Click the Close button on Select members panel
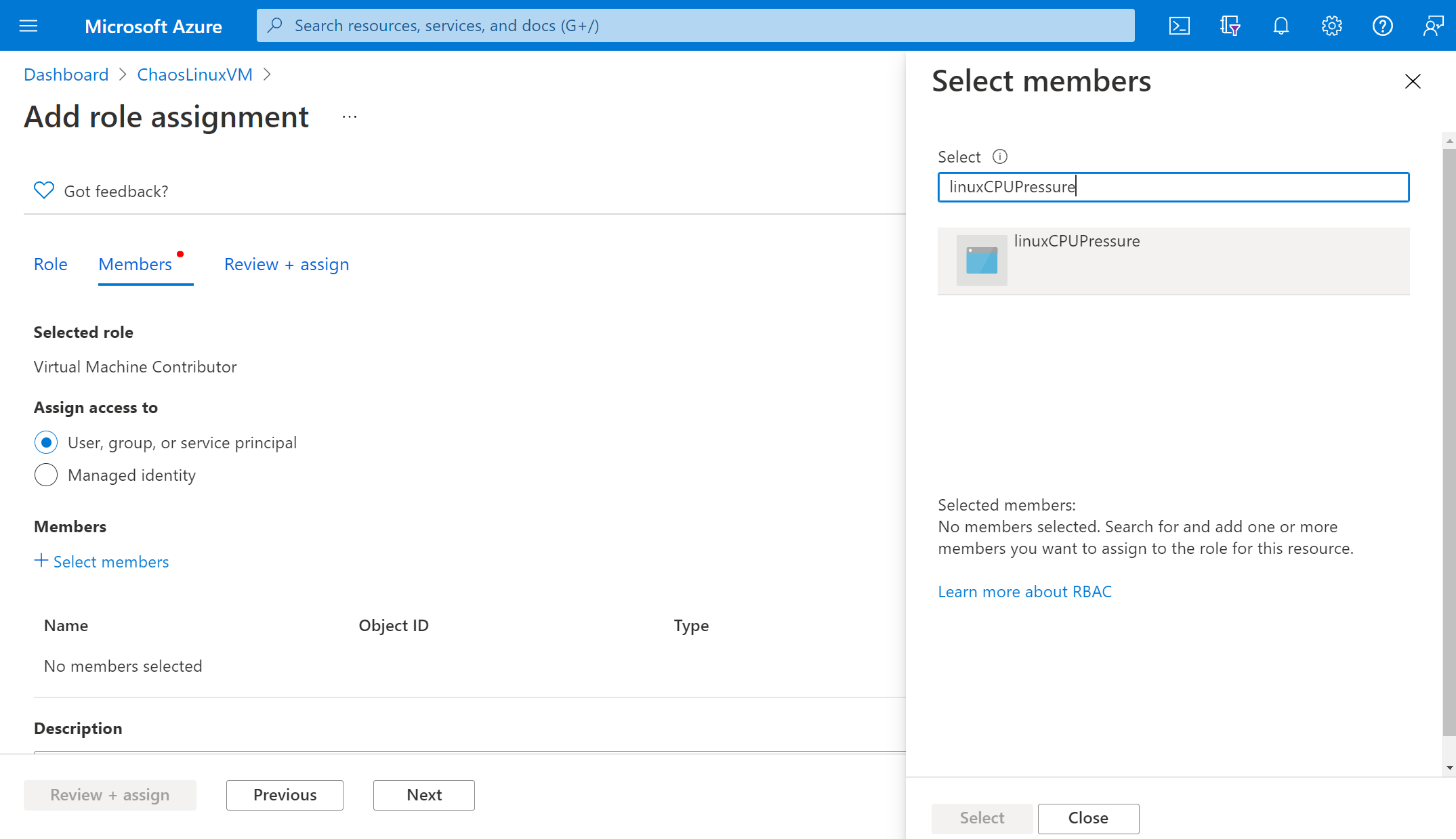Screen dimensions: 1456x839 point(1088,817)
